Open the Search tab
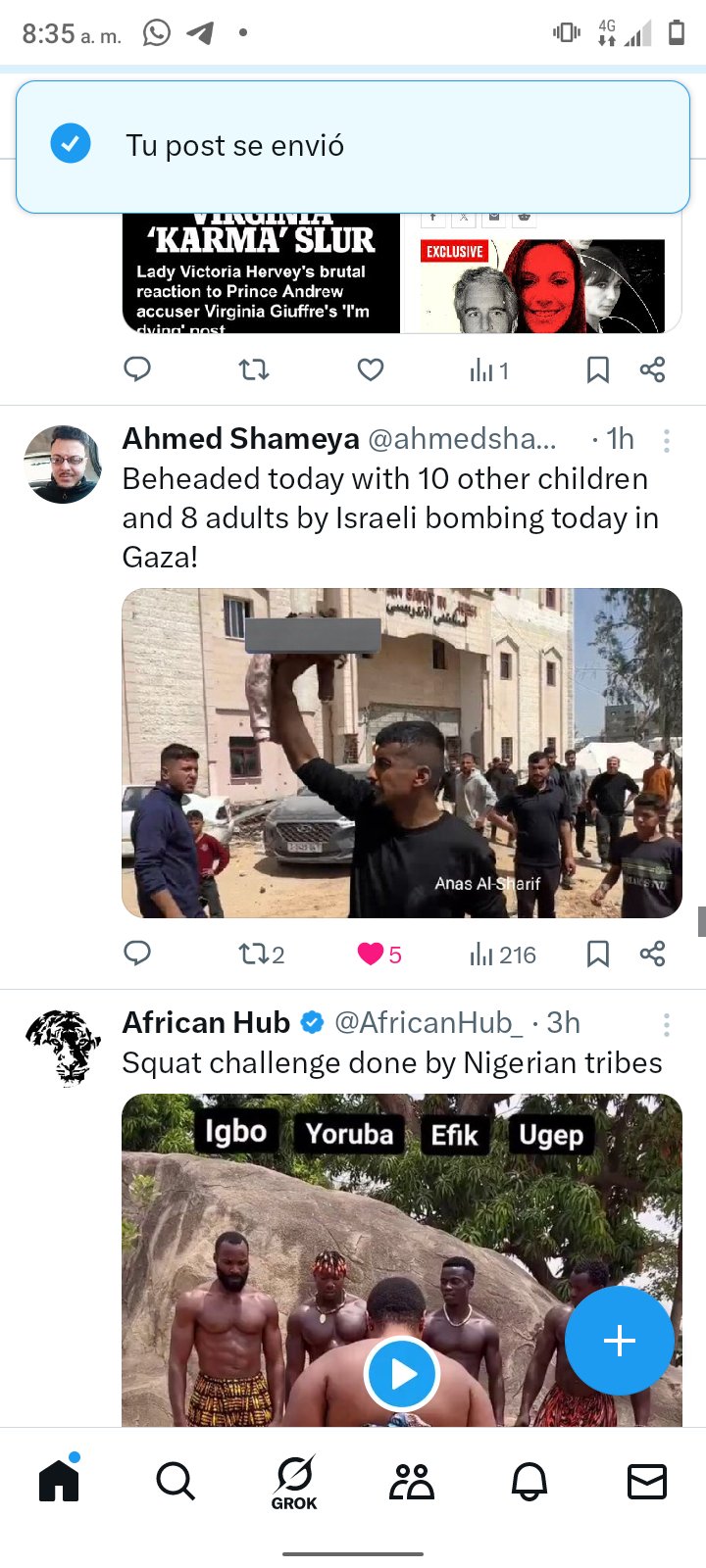This screenshot has height=1568, width=706. click(176, 1481)
